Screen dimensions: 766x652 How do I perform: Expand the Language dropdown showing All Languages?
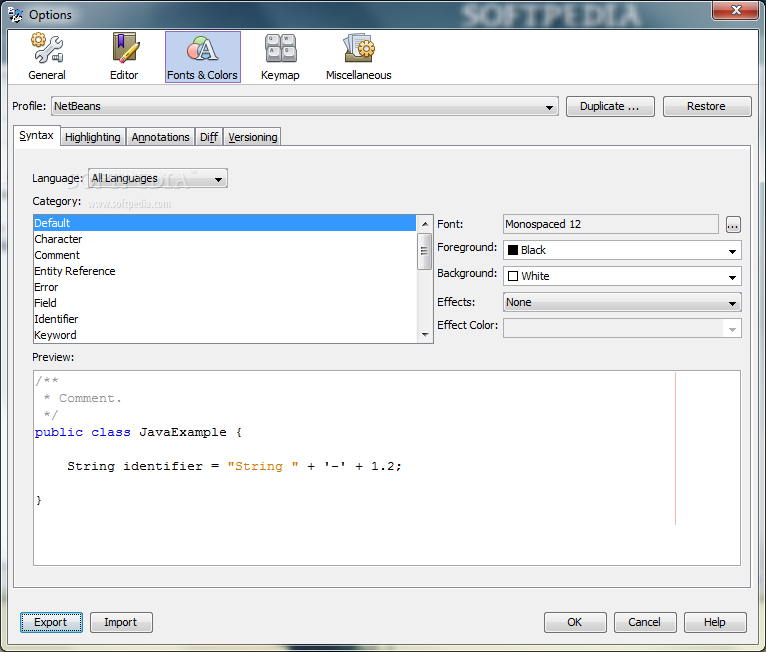158,178
